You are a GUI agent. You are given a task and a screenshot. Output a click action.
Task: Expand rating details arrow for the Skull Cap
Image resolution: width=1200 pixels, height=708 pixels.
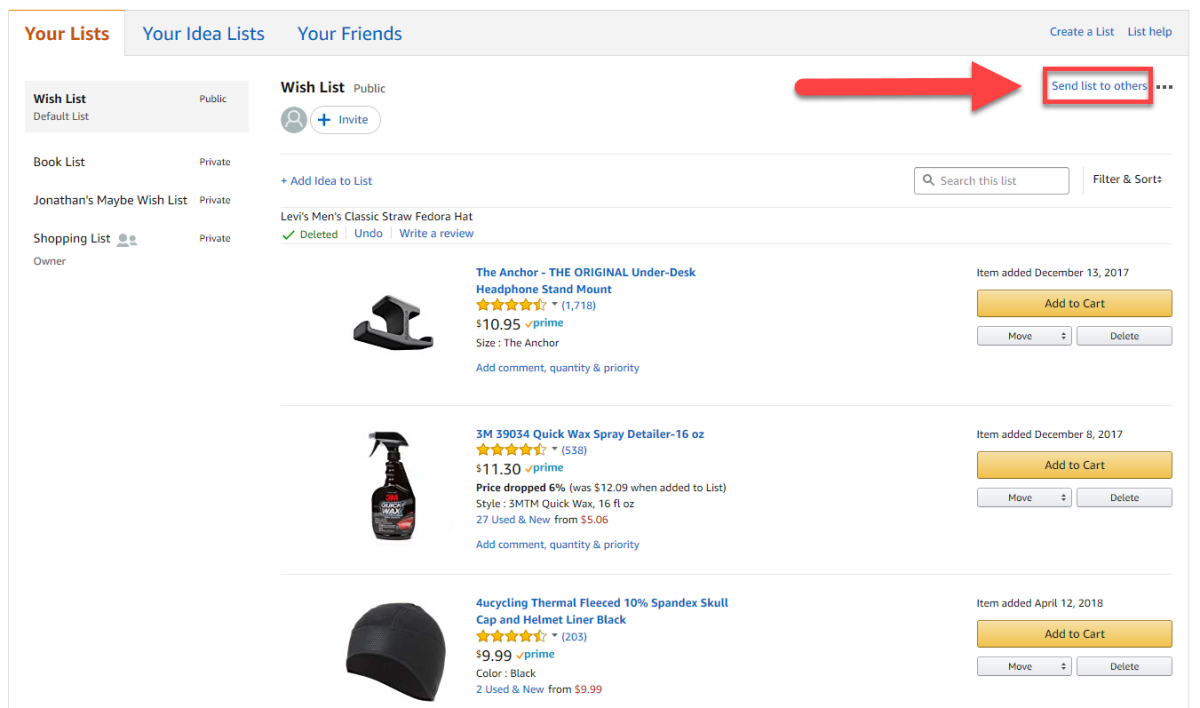[x=555, y=636]
